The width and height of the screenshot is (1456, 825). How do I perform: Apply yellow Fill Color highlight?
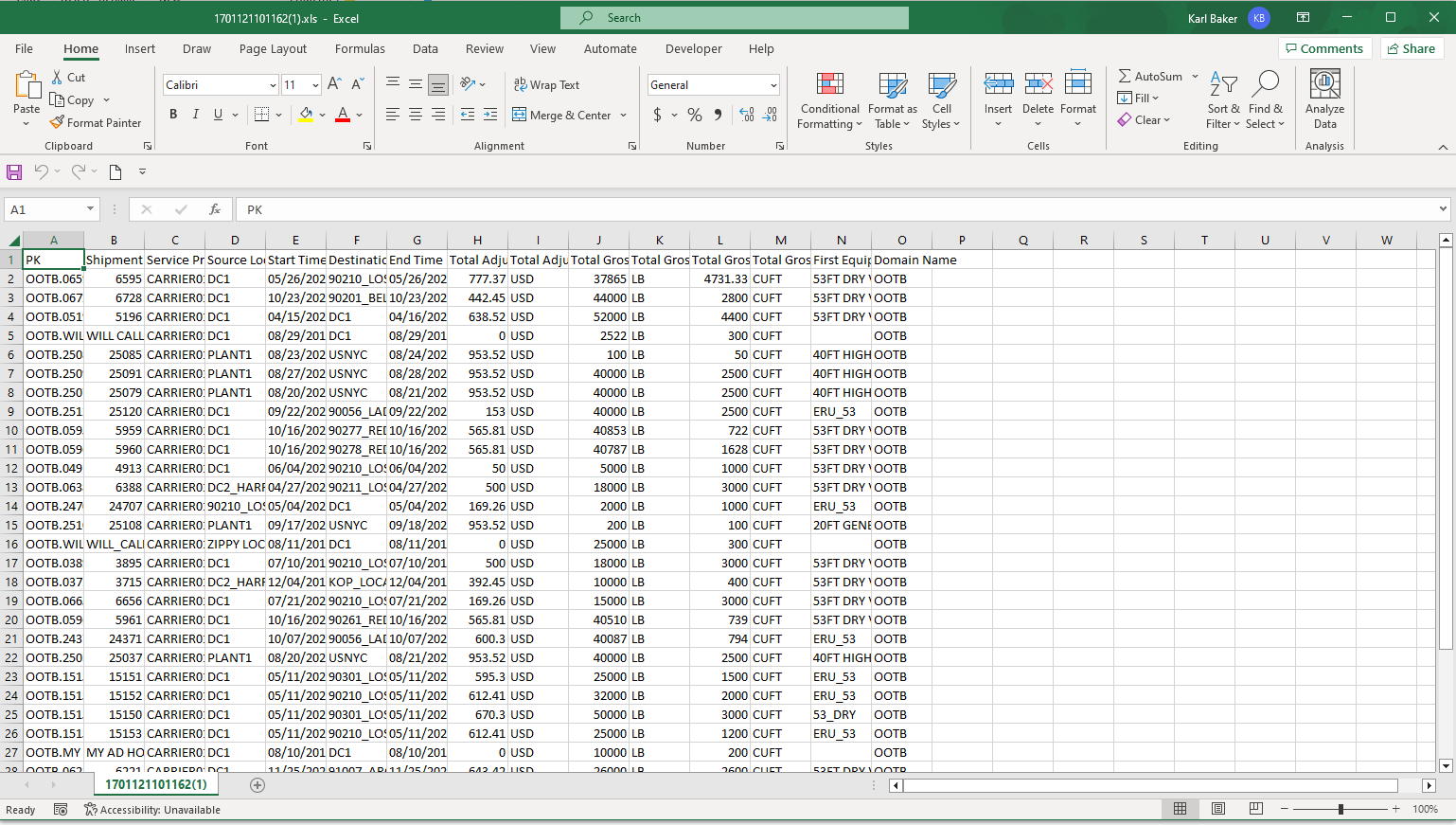click(x=306, y=115)
